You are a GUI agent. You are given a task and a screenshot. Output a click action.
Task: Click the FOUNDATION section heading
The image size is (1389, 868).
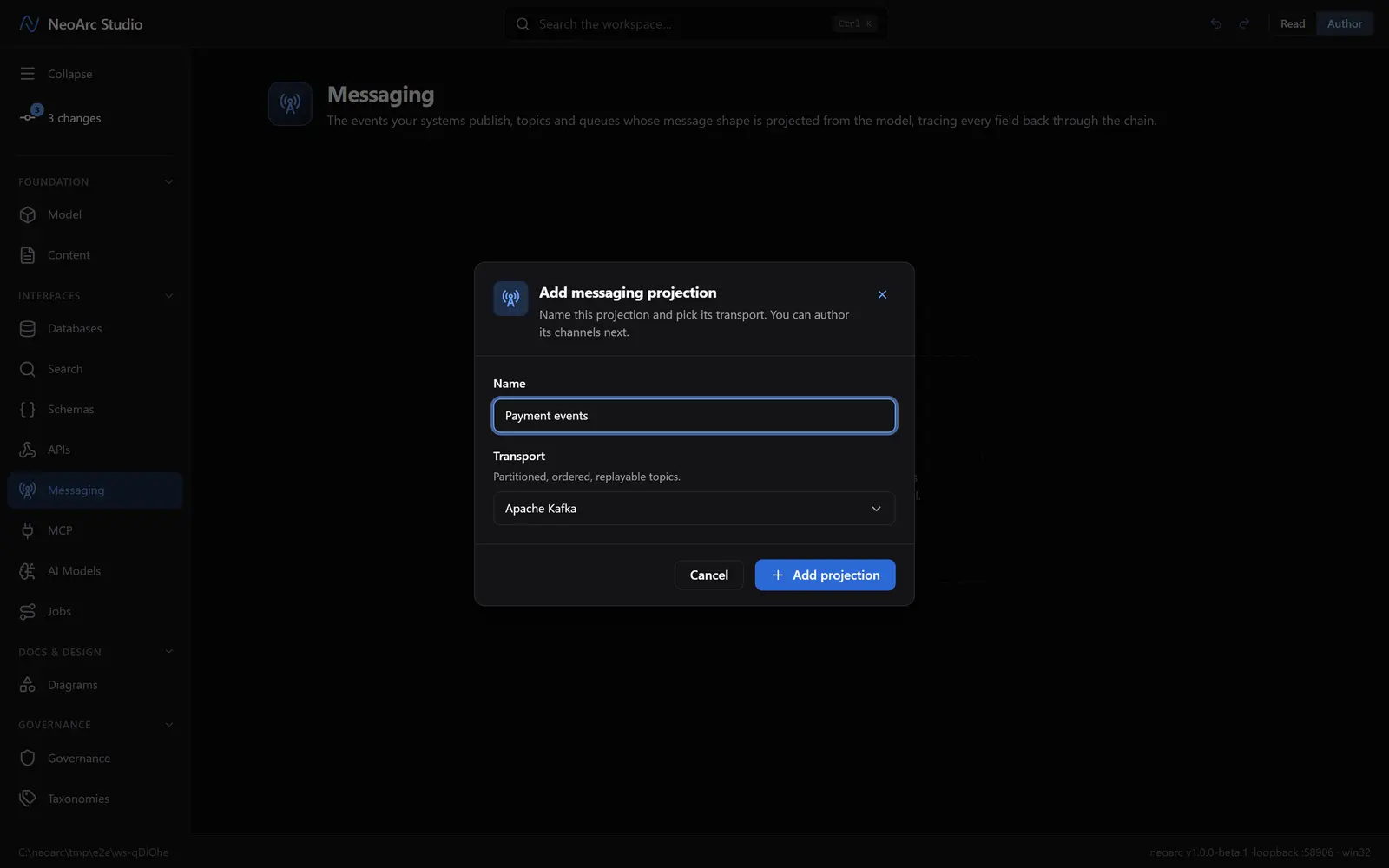54,182
